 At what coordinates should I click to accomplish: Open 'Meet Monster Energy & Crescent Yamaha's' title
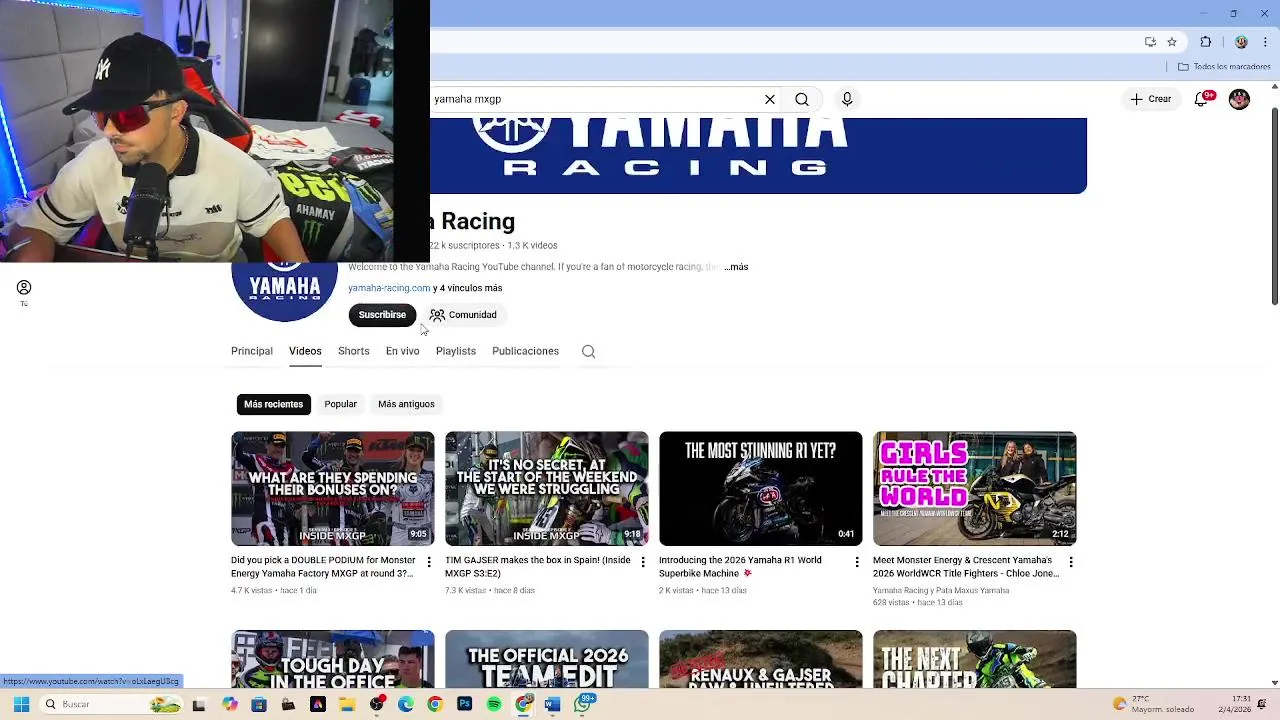[x=966, y=567]
